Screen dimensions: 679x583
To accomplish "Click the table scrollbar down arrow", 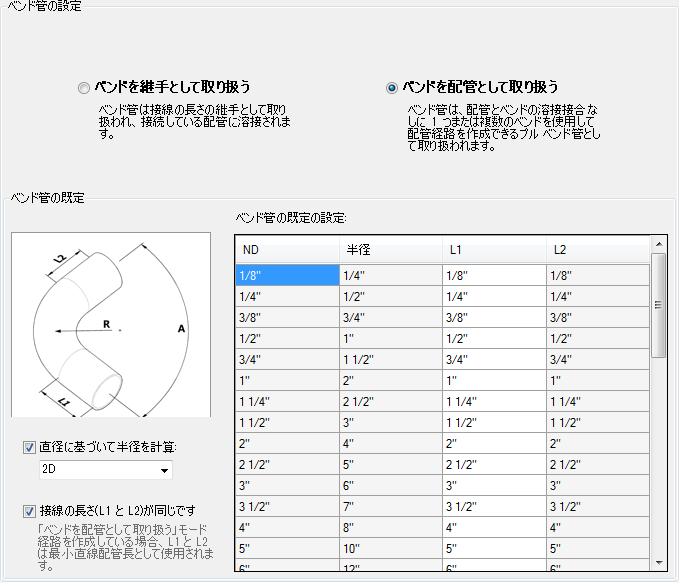I will coord(659,563).
